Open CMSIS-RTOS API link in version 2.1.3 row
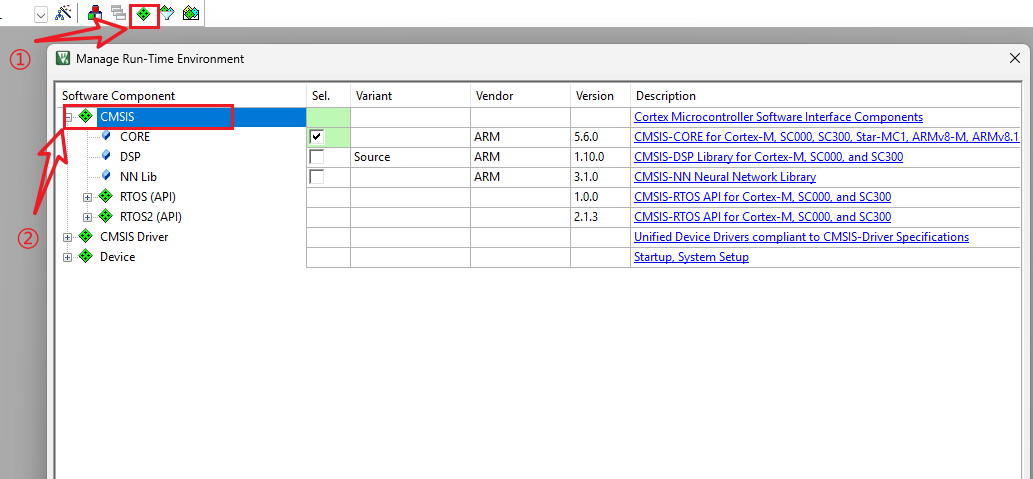Image resolution: width=1033 pixels, height=479 pixels. (x=762, y=216)
